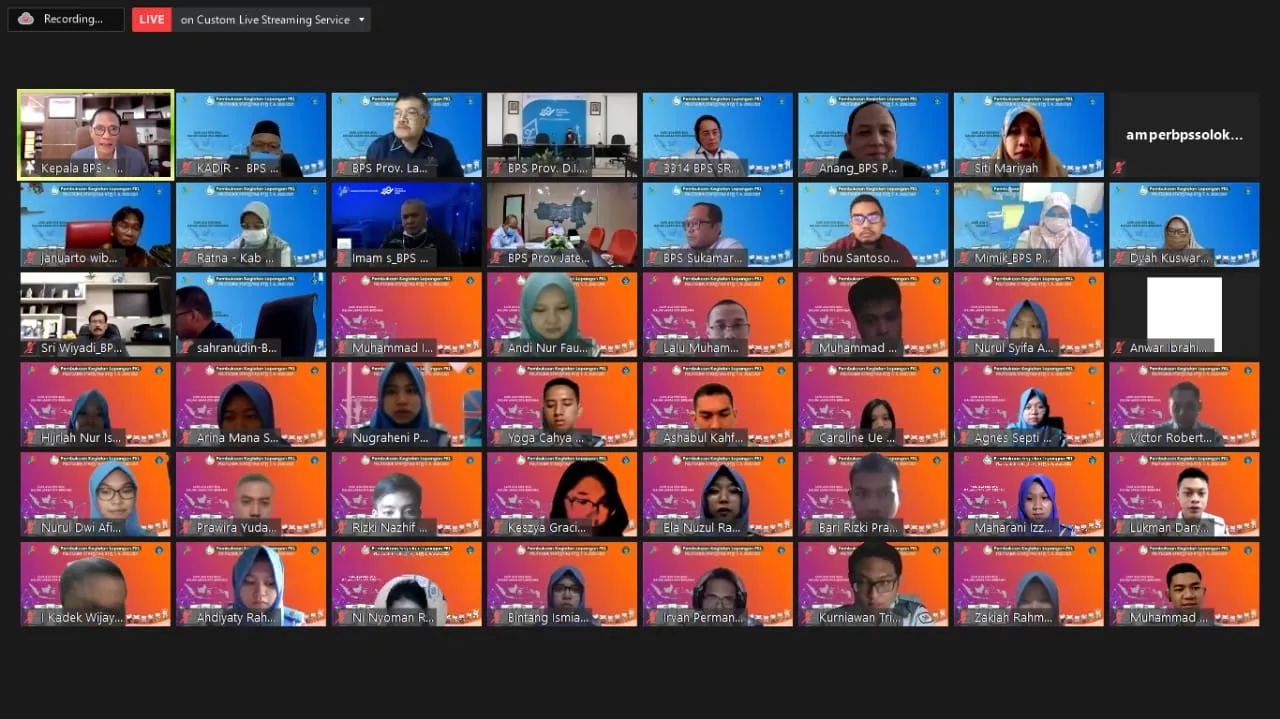Image resolution: width=1280 pixels, height=719 pixels.
Task: Click the muted mic icon beside Siti Mariyah
Action: coord(964,168)
